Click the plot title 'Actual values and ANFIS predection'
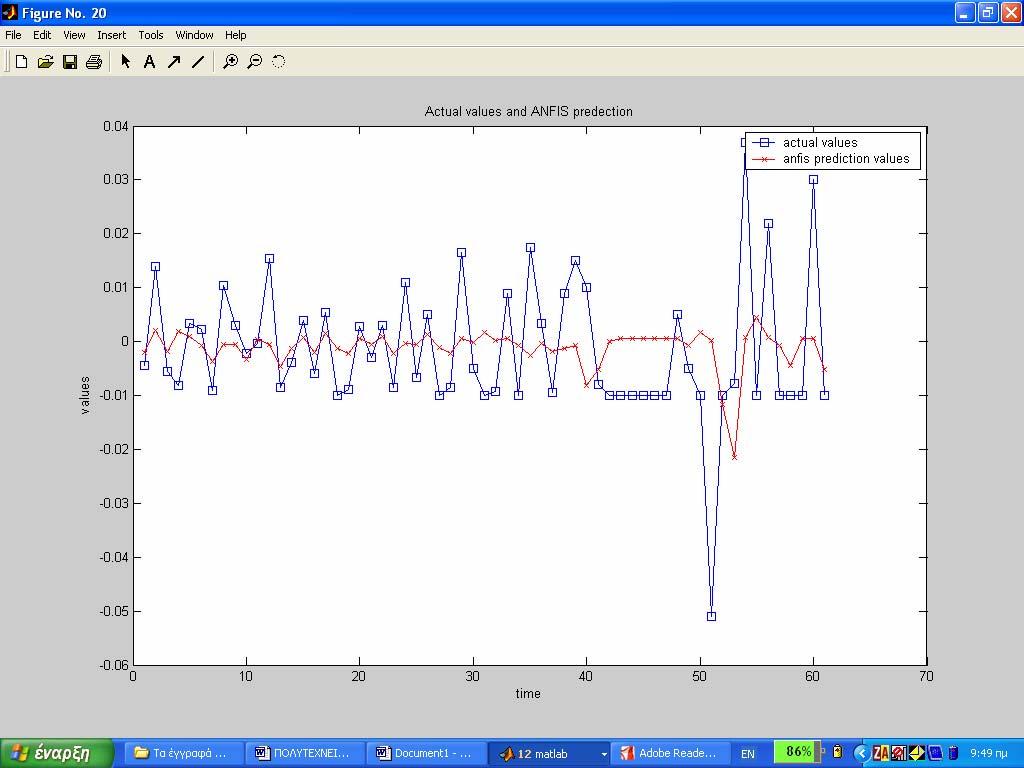This screenshot has width=1024, height=768. 528,111
